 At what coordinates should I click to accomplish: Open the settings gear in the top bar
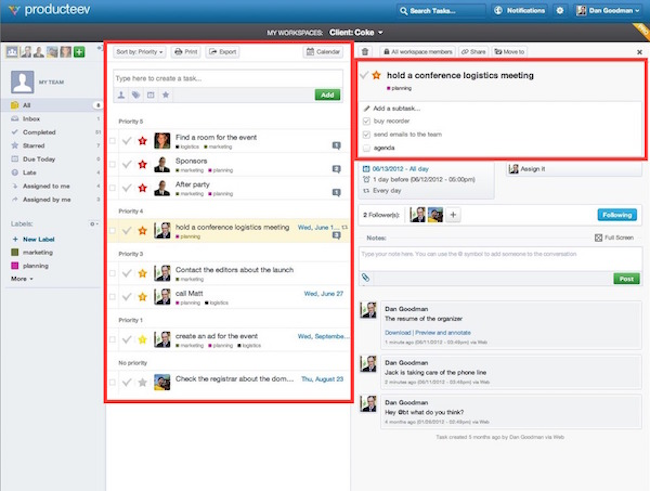click(x=560, y=10)
